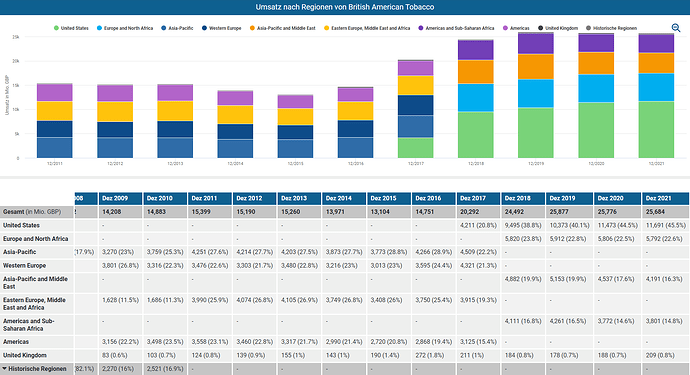Select the Dez 2010 column header
The height and width of the screenshot is (375, 690).
coord(165,199)
